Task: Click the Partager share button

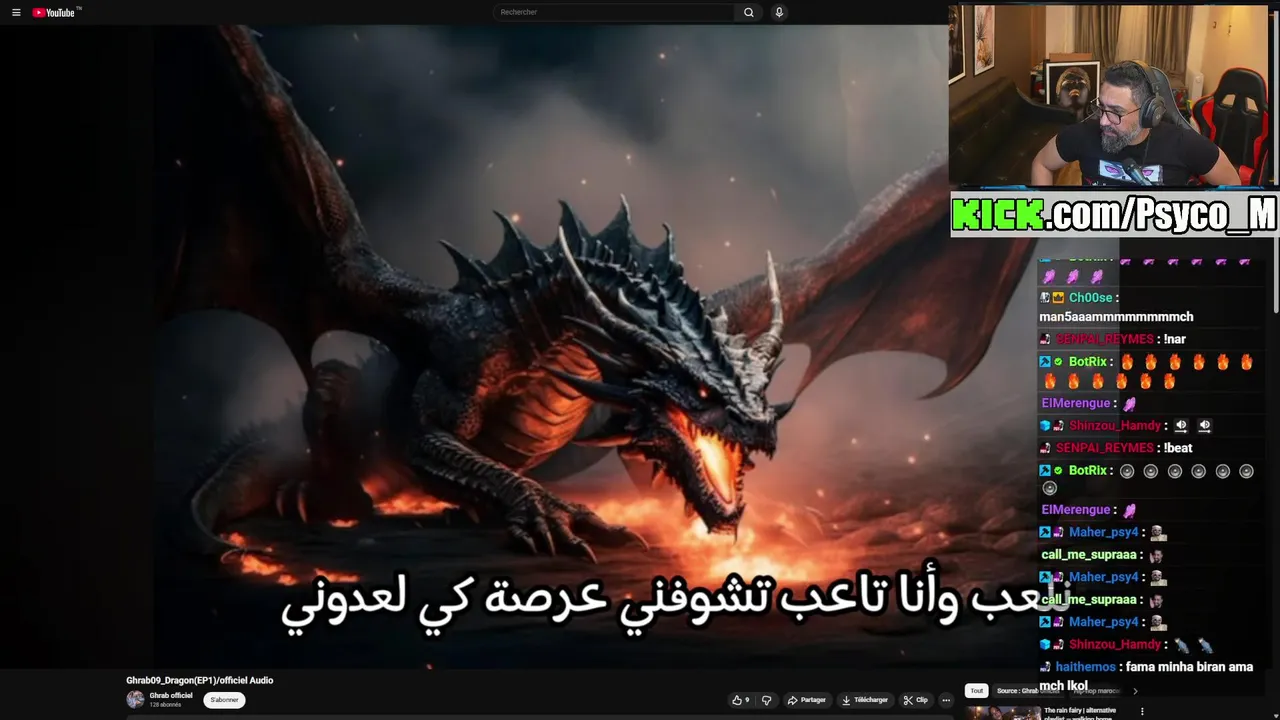Action: (x=806, y=700)
